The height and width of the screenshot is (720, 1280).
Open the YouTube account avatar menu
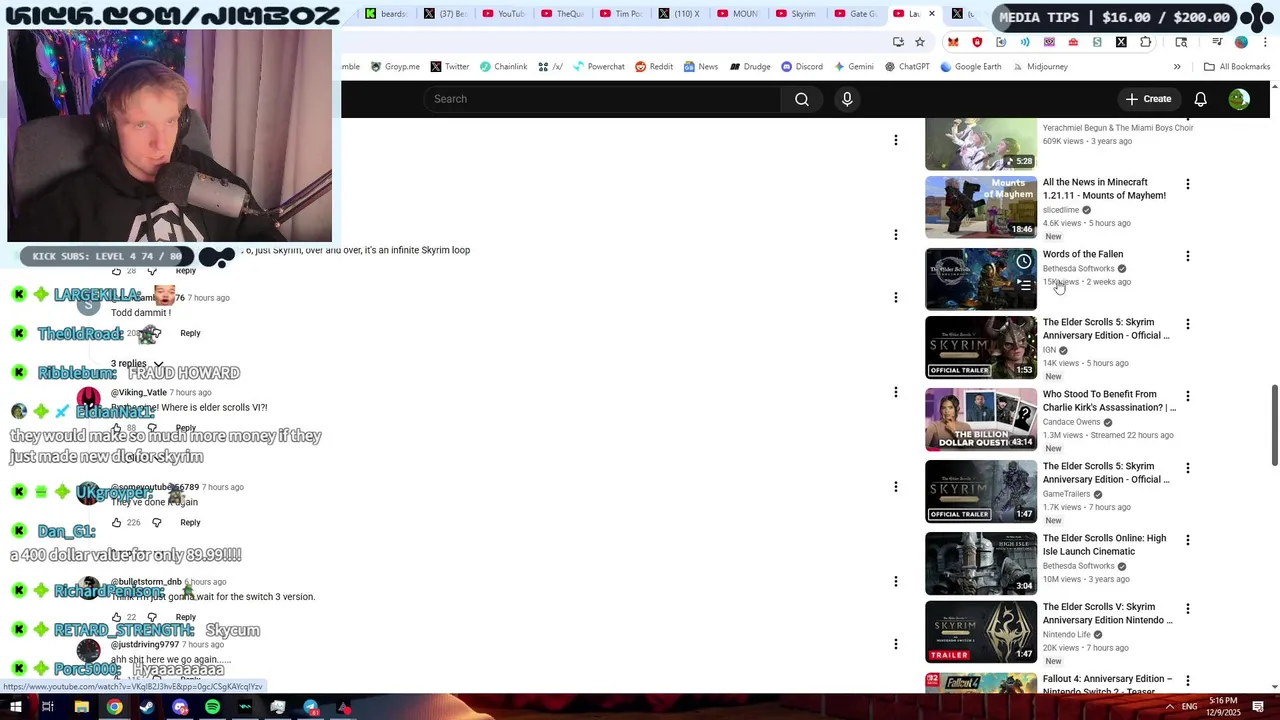click(x=1239, y=99)
